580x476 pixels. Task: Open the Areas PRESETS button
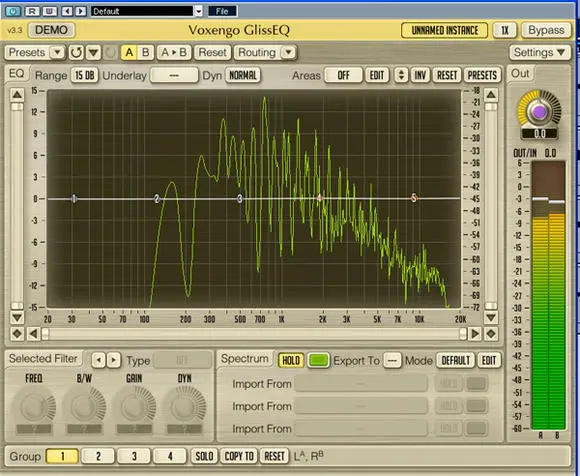482,75
